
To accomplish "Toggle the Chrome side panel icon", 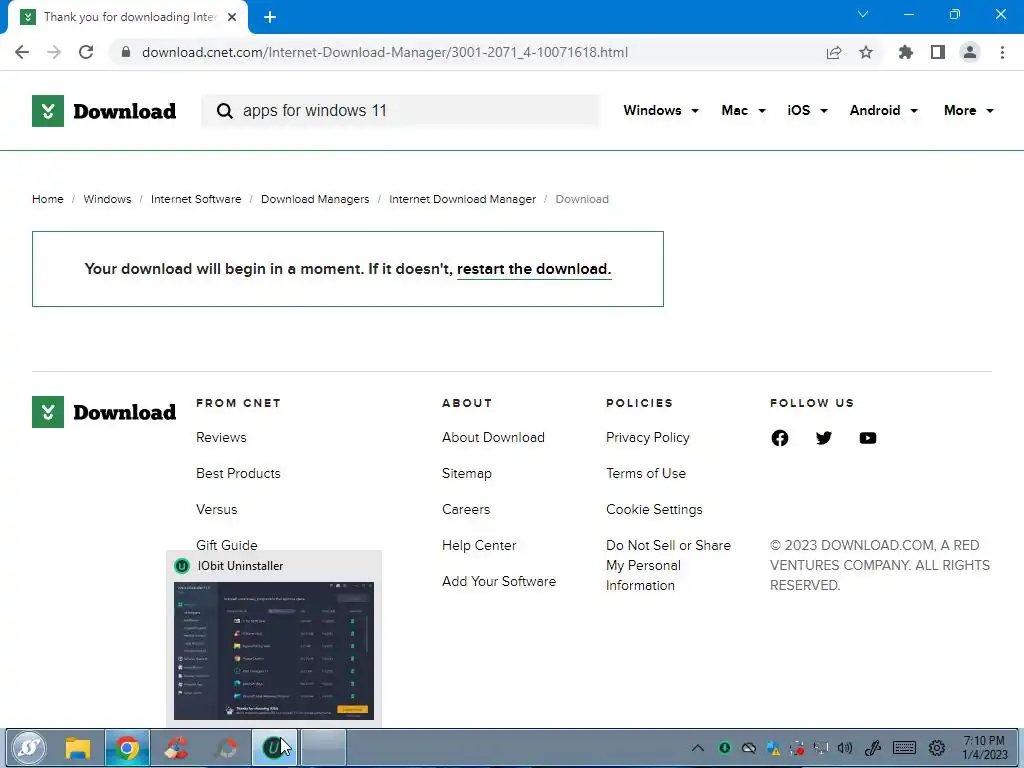I will [938, 52].
